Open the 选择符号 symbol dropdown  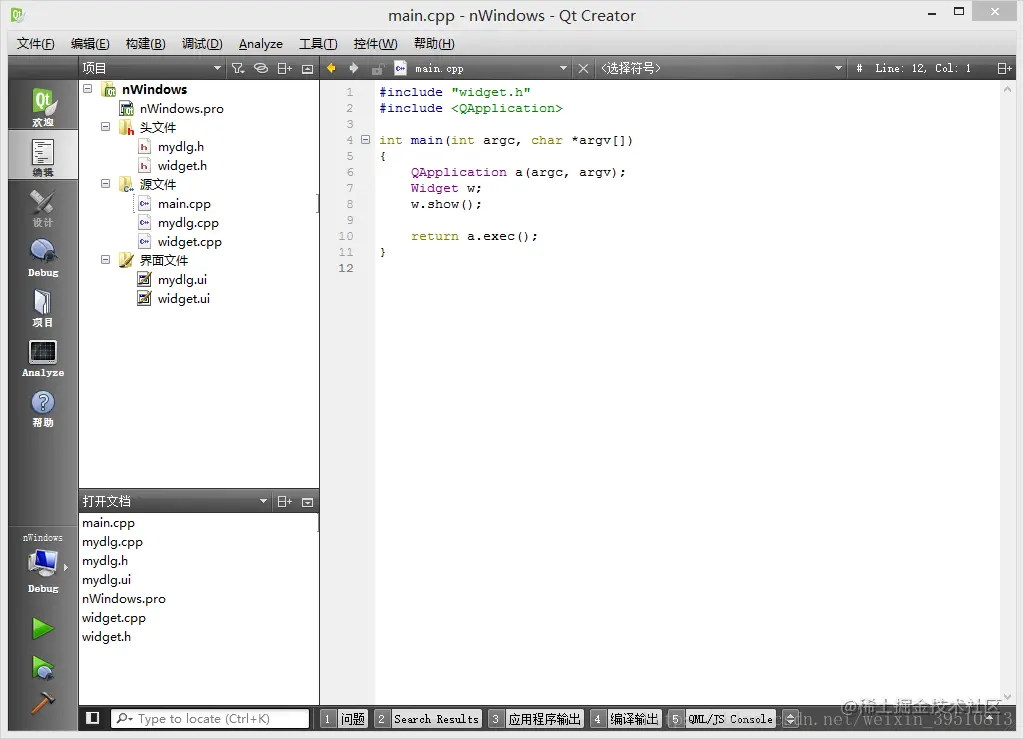[x=721, y=69]
